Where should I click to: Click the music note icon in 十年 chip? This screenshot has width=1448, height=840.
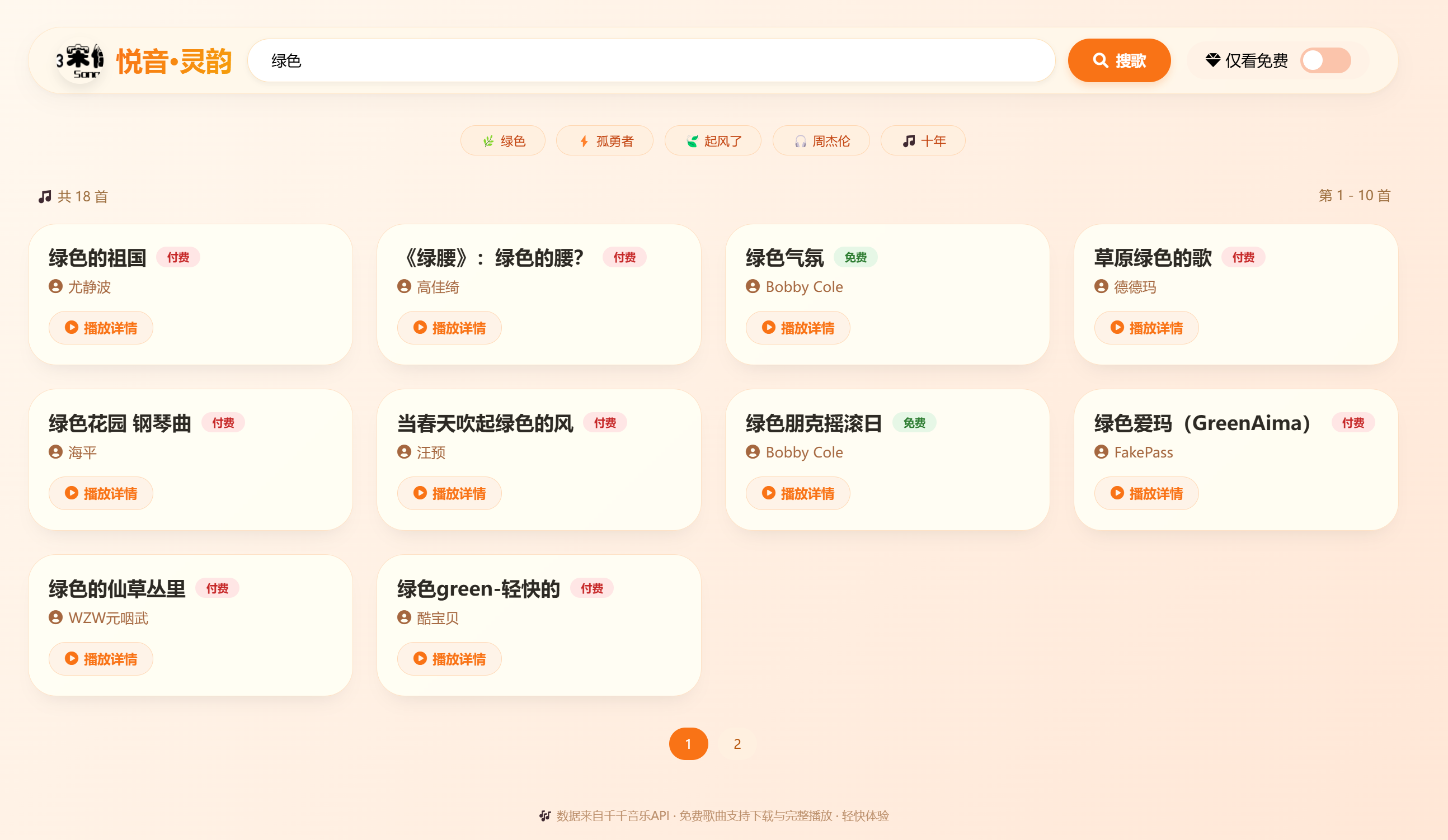909,141
